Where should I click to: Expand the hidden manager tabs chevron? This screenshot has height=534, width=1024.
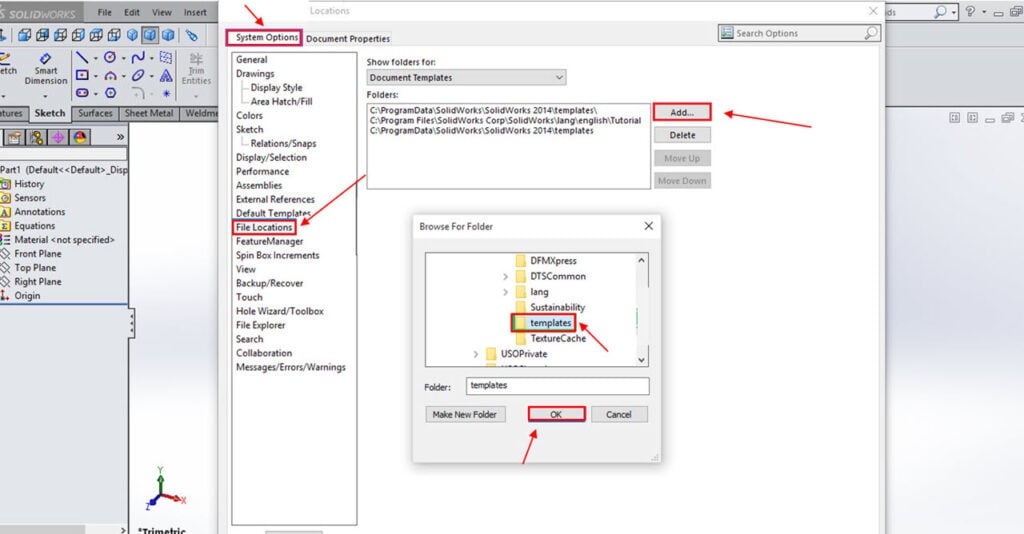(120, 137)
